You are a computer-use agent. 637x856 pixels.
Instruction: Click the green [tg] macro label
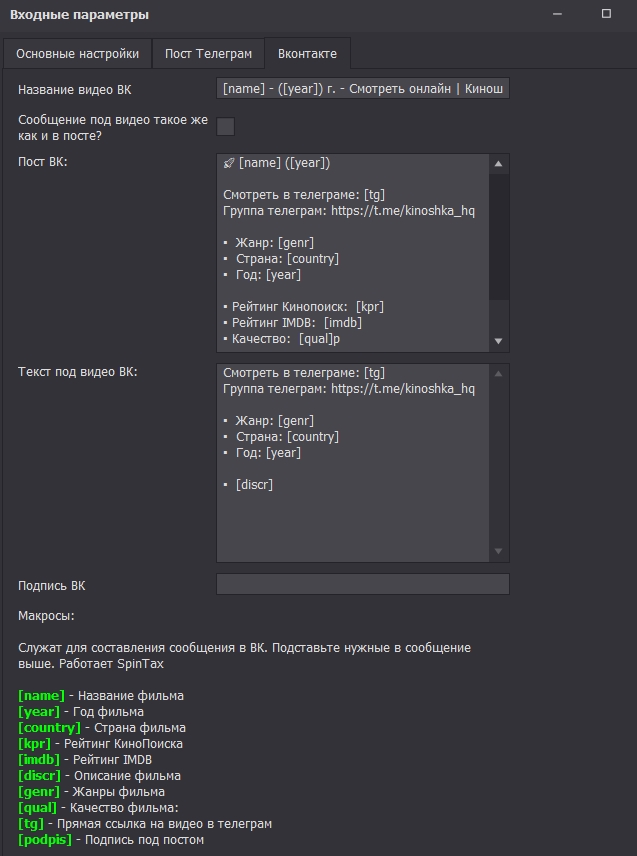[32, 824]
